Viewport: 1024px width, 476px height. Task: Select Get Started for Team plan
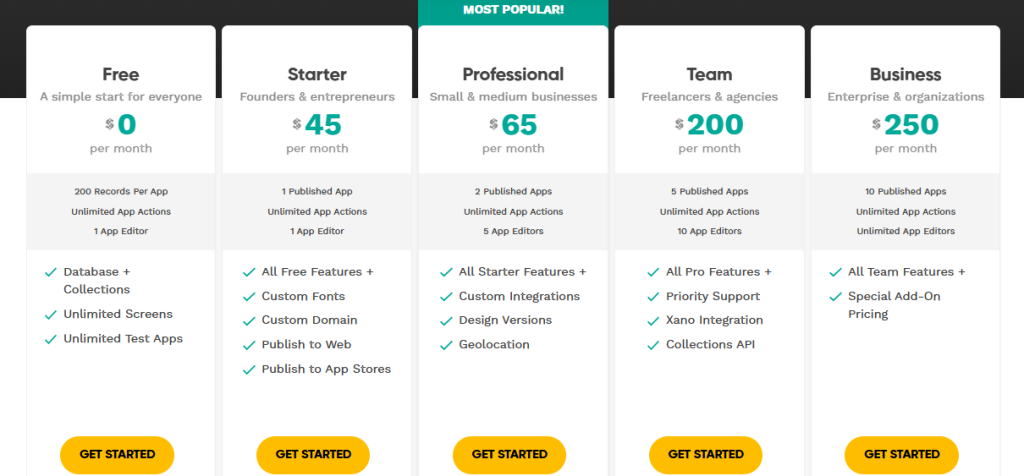(x=706, y=454)
